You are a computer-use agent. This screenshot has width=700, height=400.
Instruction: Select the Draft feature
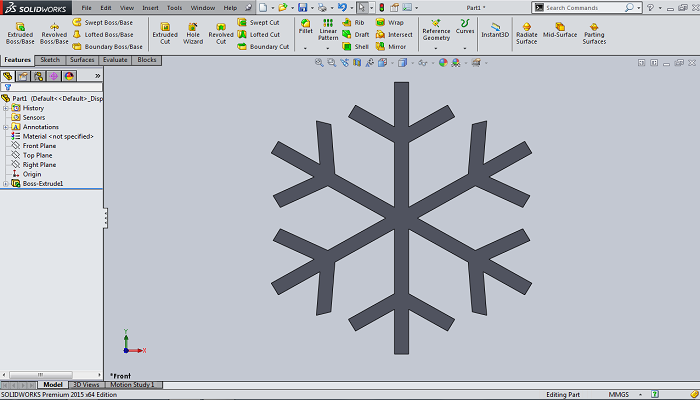coord(356,34)
